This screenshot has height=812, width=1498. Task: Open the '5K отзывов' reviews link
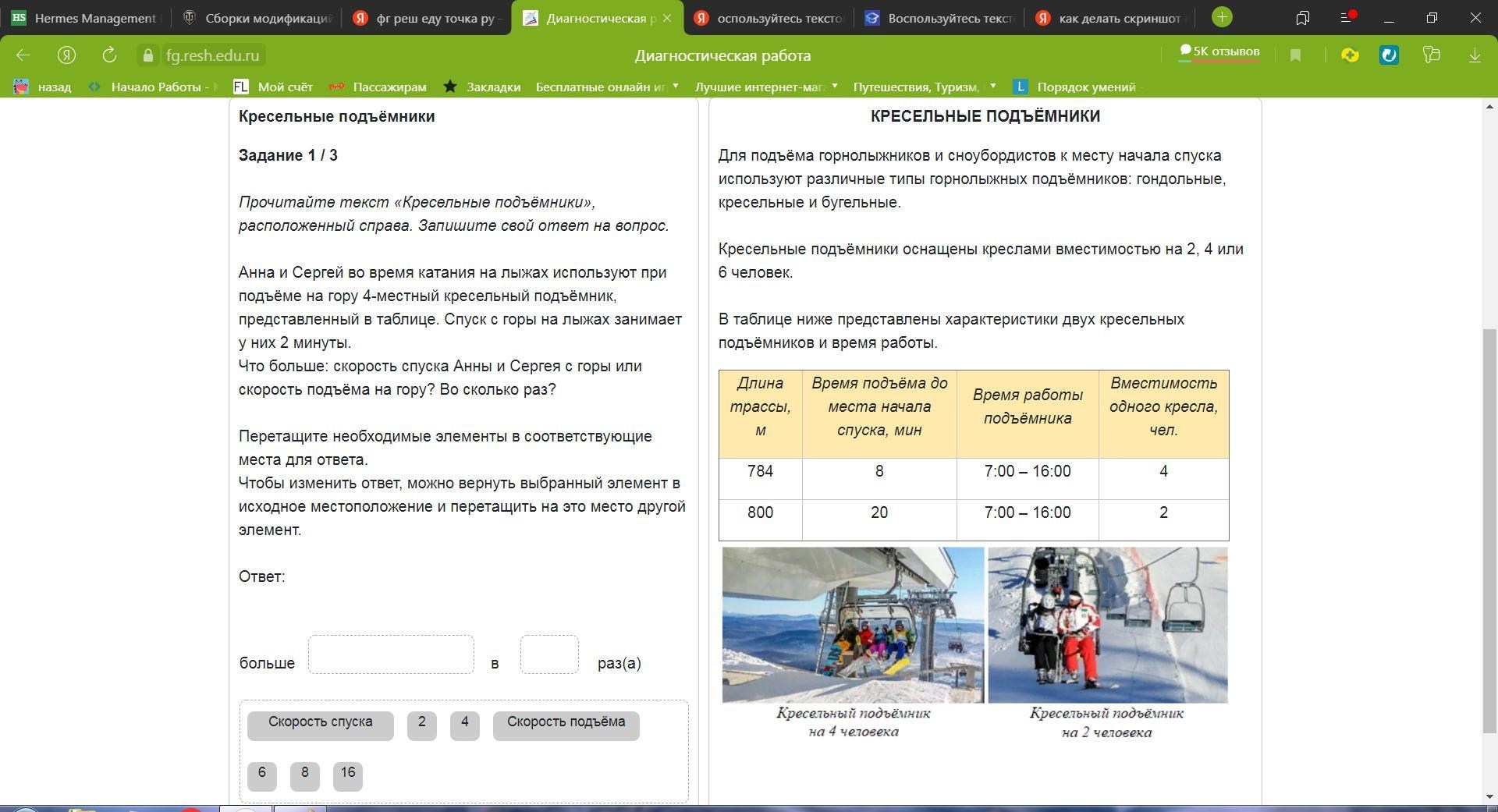pyautogui.click(x=1219, y=52)
